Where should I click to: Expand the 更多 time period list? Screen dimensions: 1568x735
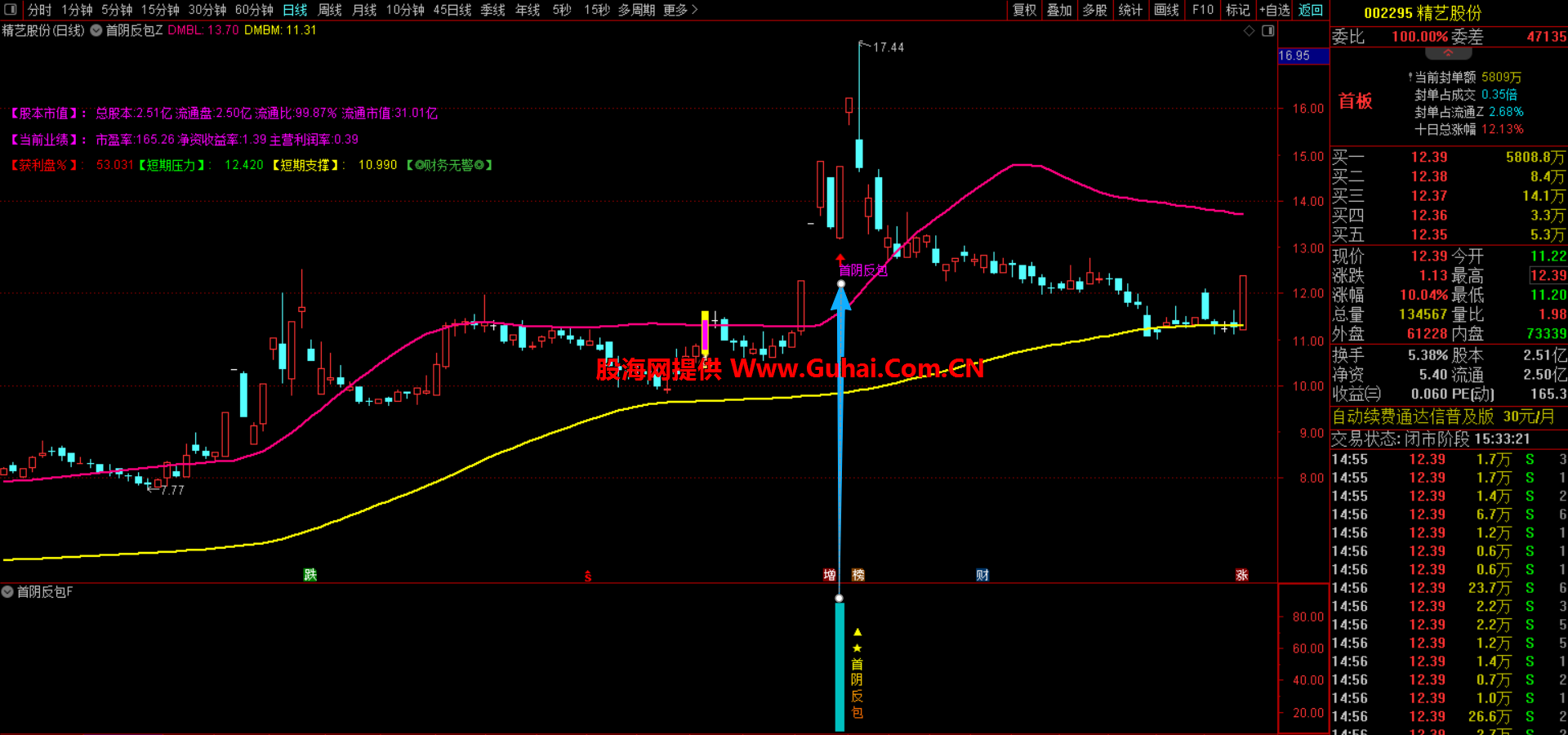coord(680,10)
